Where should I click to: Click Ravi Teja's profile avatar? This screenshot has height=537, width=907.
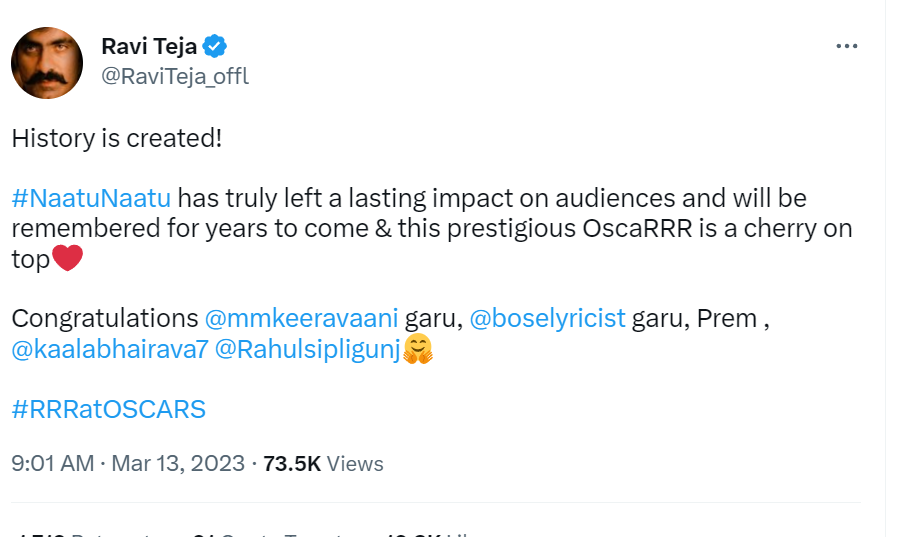47,63
